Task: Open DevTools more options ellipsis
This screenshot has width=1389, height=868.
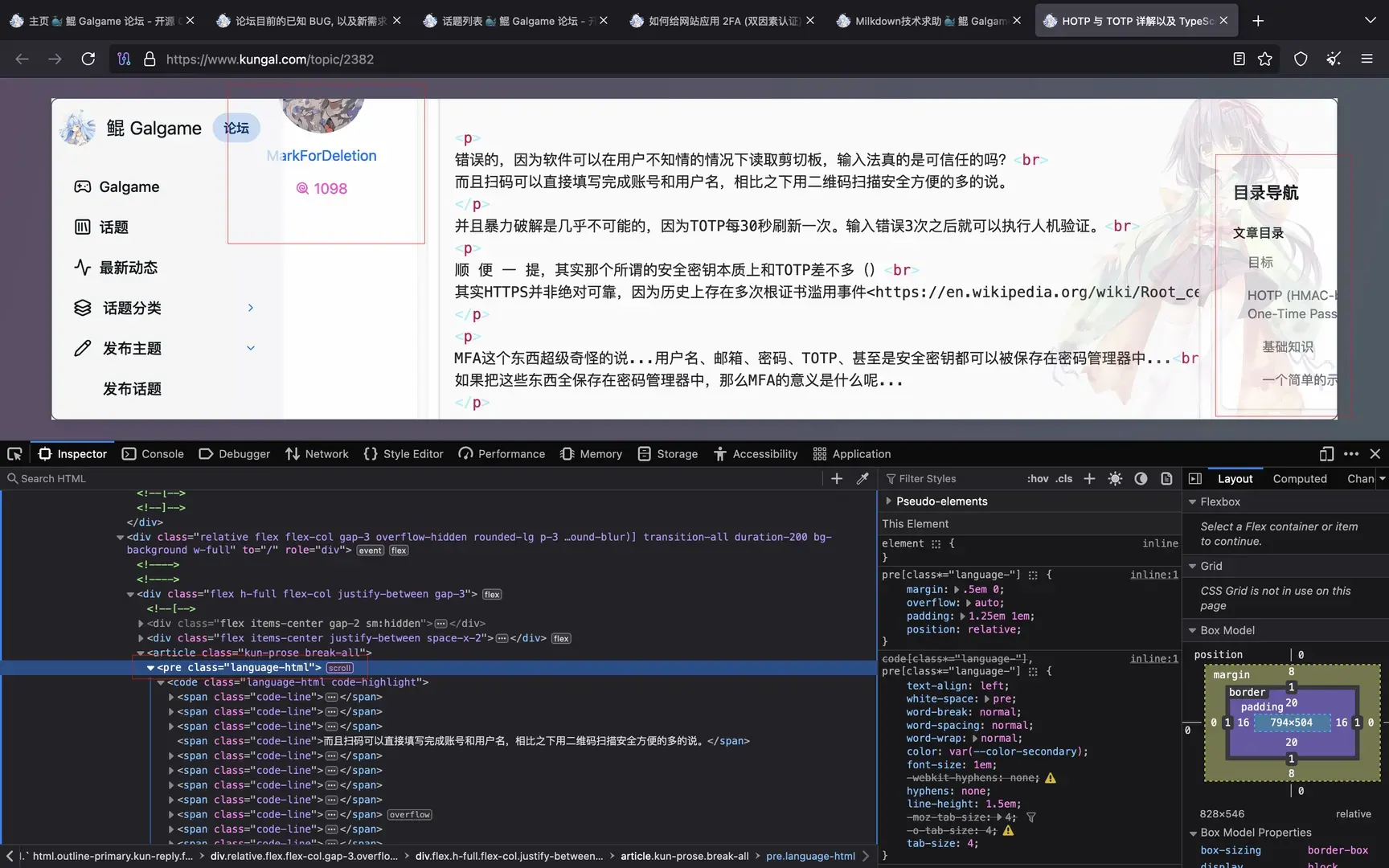Action: pos(1351,454)
